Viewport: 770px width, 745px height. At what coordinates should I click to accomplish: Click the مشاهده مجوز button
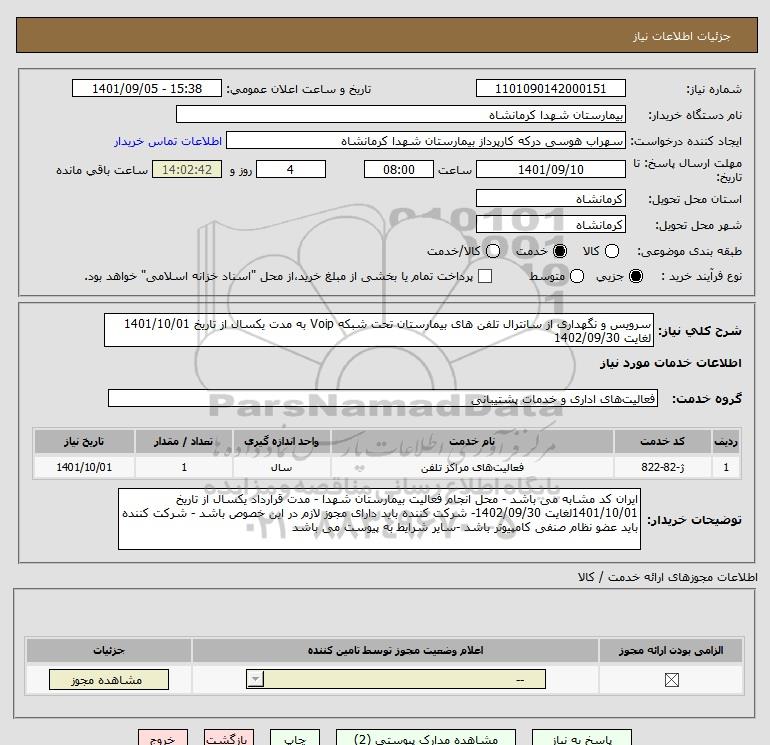point(109,680)
